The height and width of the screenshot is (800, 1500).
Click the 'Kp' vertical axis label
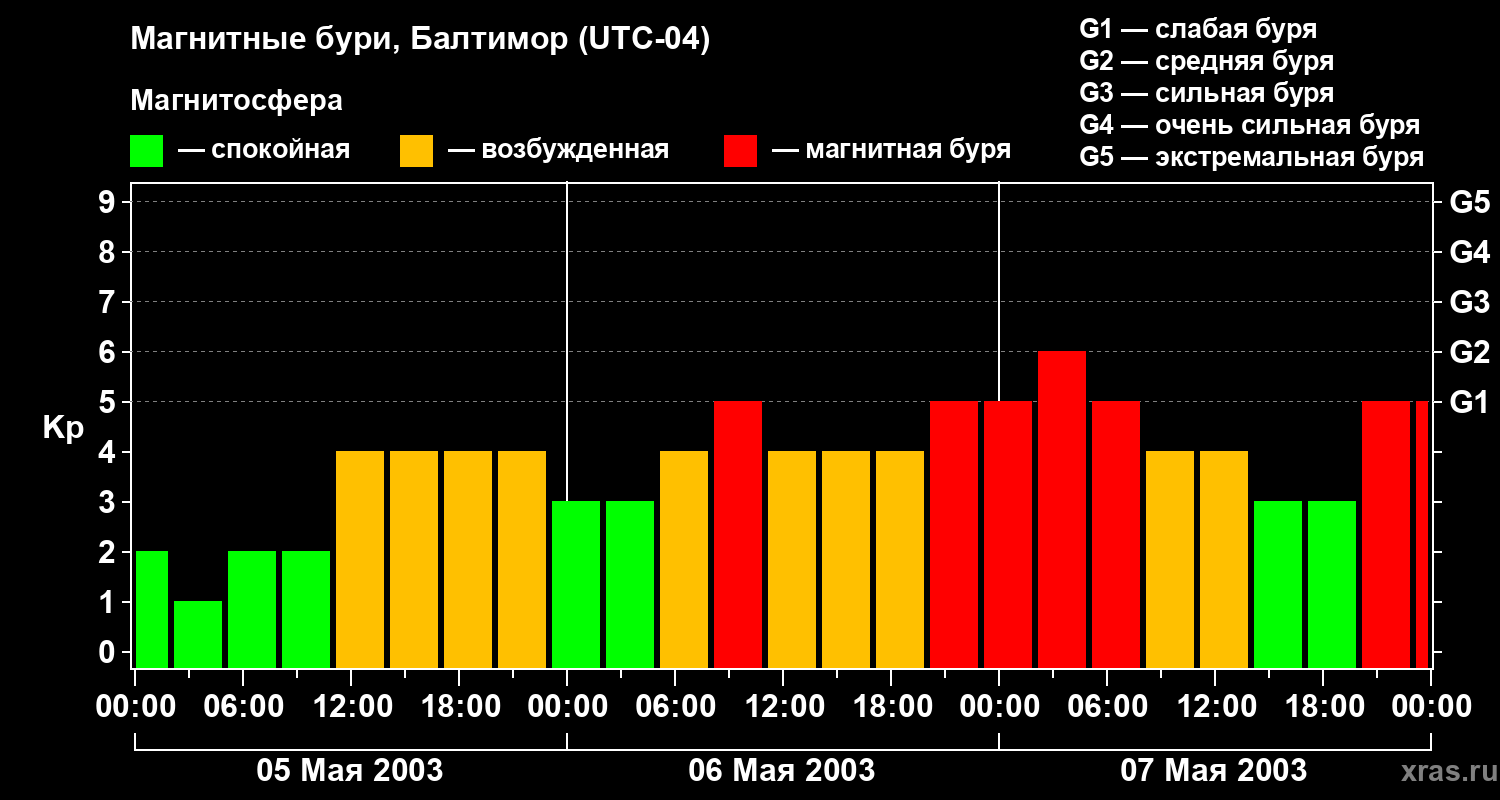(x=63, y=428)
